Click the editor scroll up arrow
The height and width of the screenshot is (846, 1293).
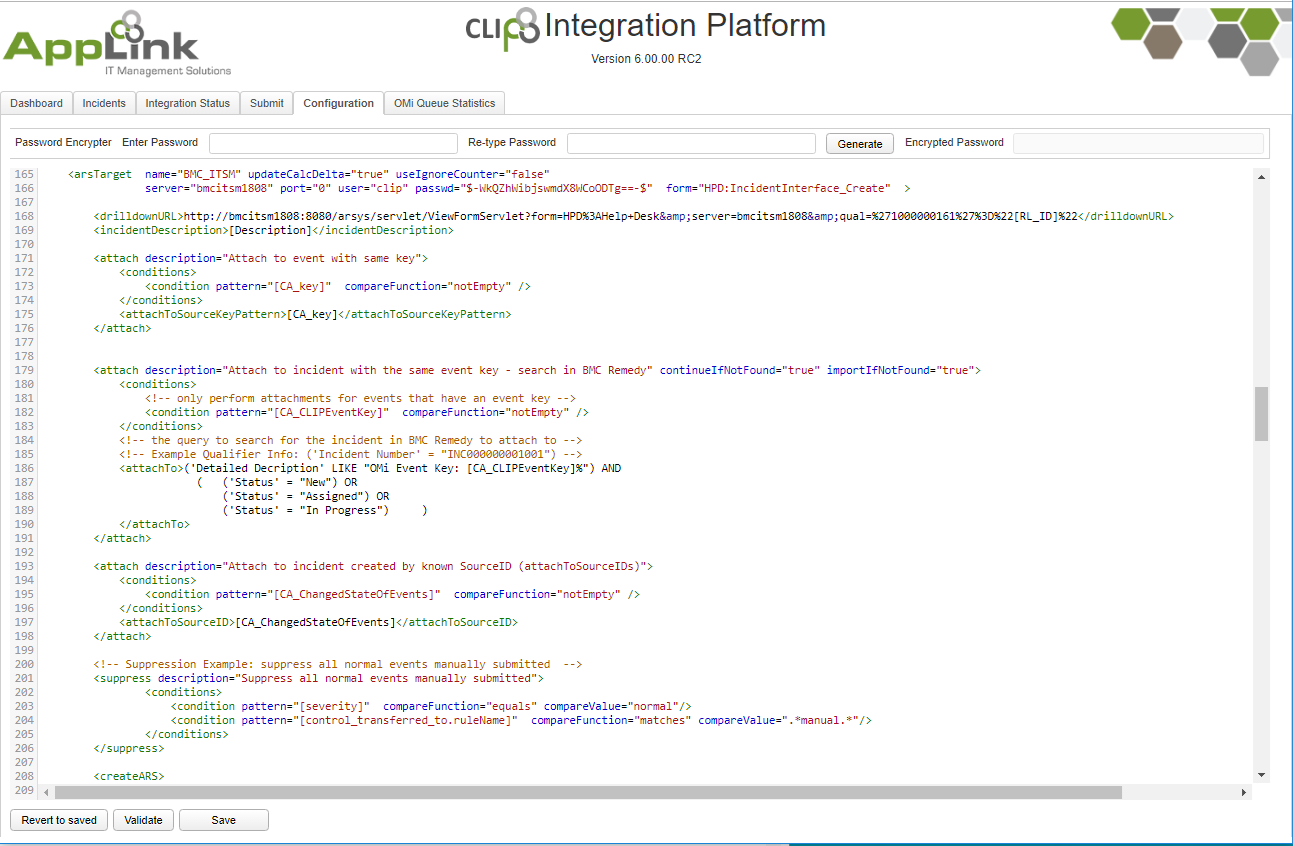click(x=1261, y=175)
